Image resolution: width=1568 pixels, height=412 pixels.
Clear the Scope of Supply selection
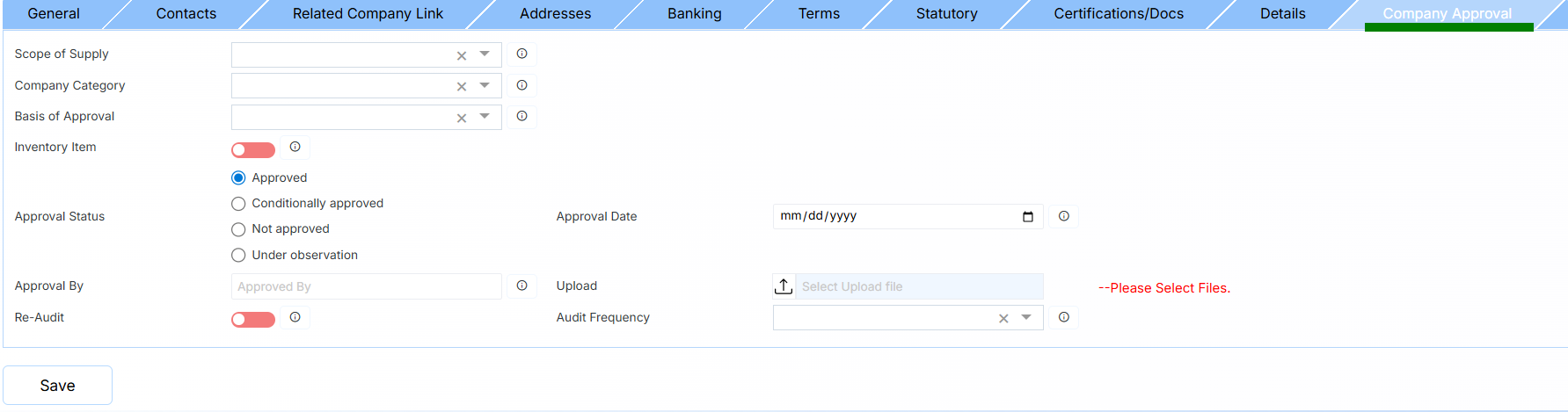pos(461,55)
